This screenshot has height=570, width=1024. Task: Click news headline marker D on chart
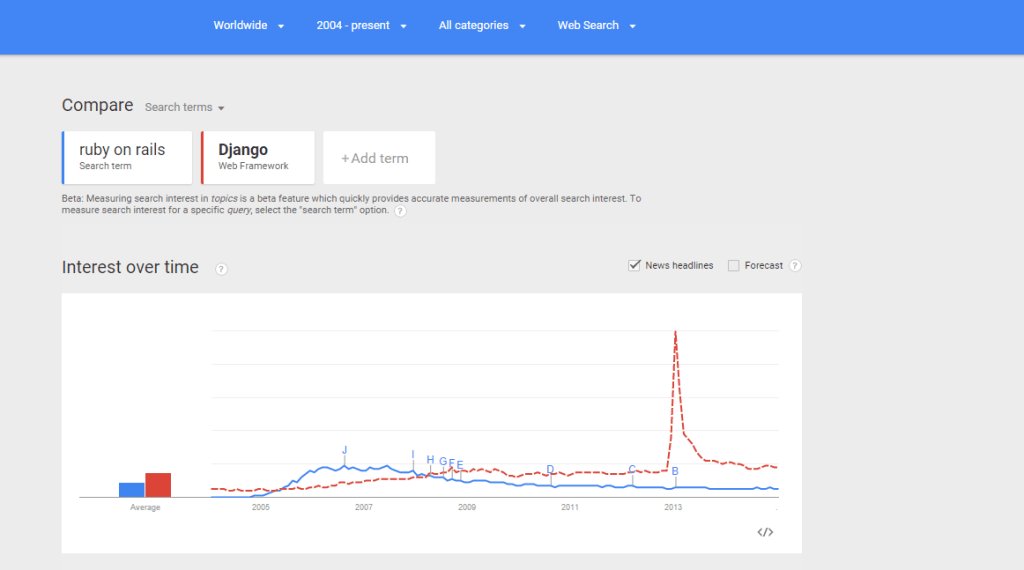550,469
